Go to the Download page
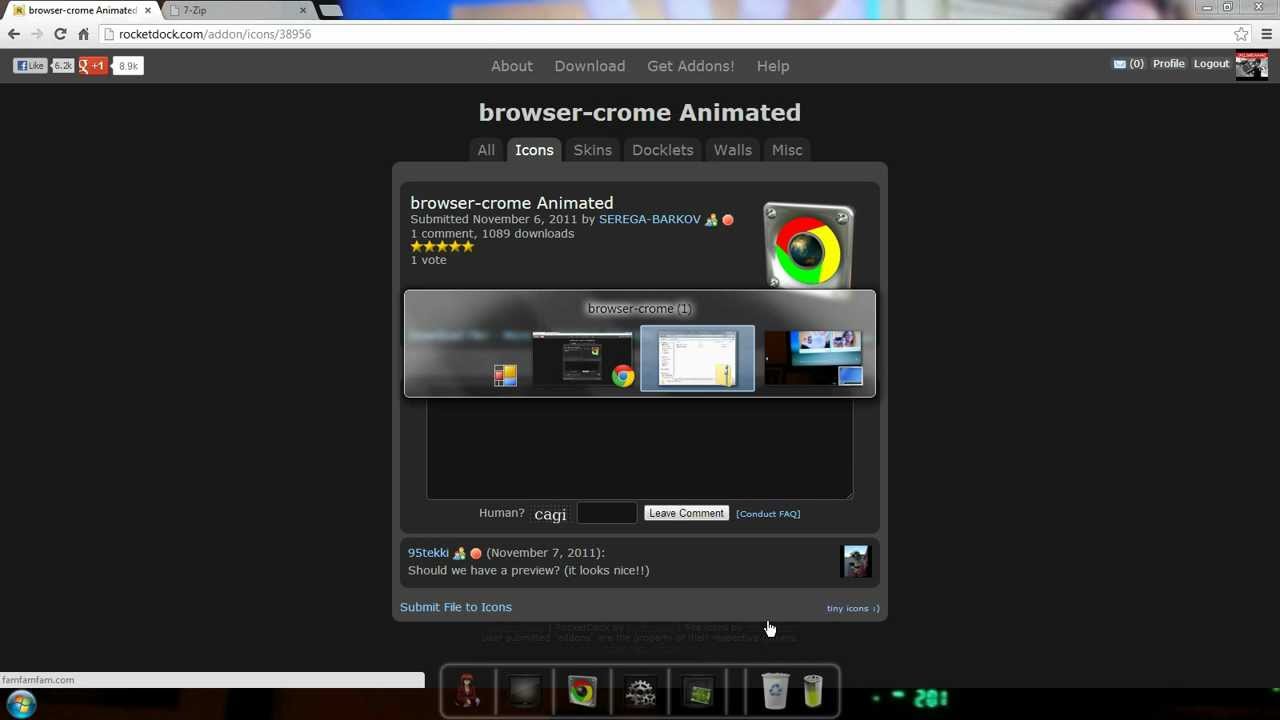 point(590,66)
